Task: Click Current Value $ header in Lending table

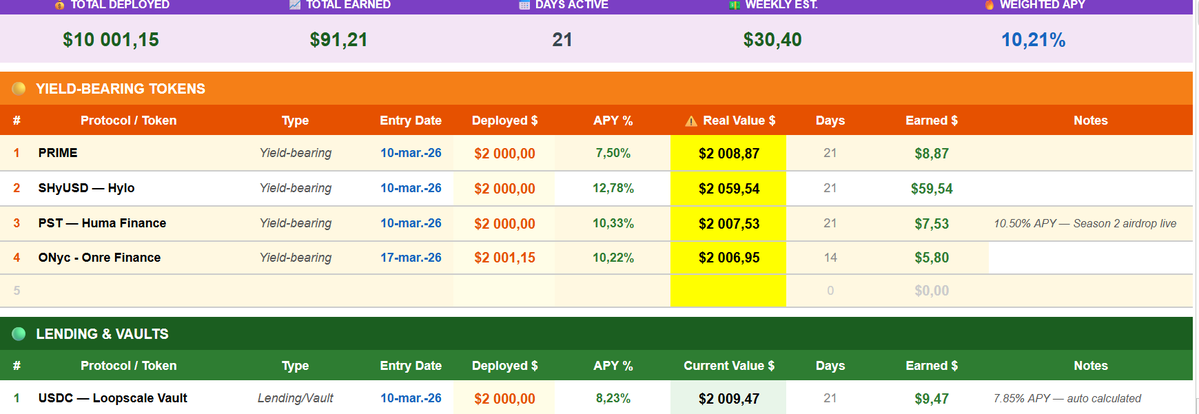Action: (x=729, y=366)
